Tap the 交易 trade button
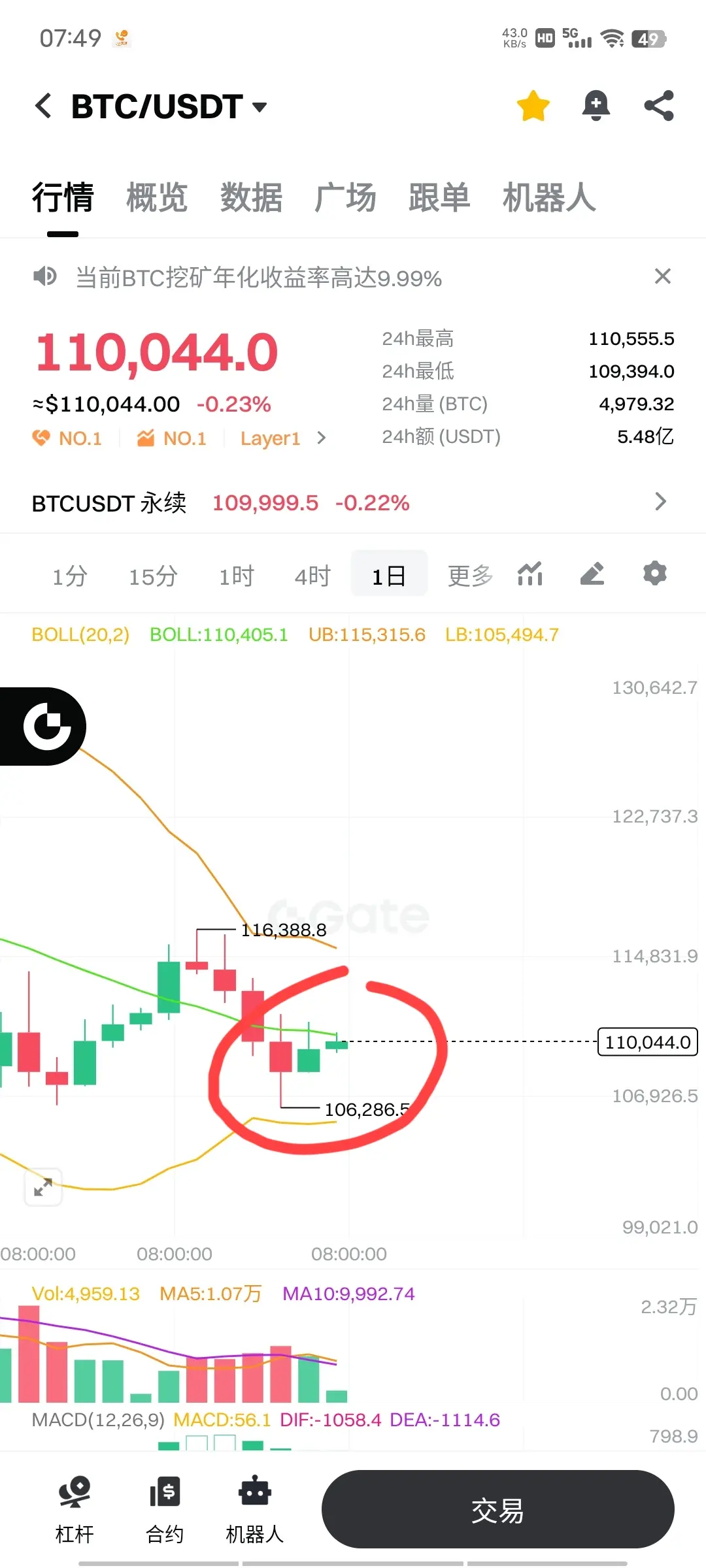Screen dimensions: 706x1568 coord(497,1510)
